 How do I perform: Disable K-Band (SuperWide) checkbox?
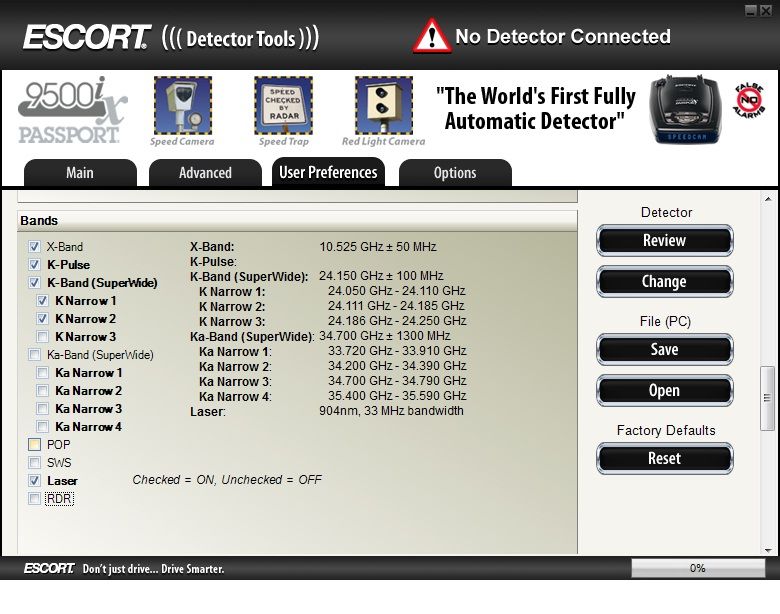[x=34, y=283]
